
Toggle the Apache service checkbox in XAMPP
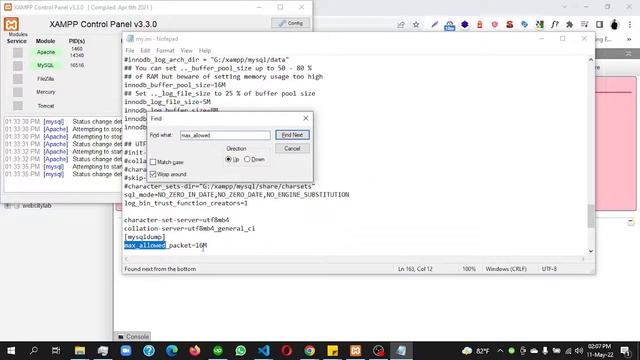click(18, 53)
